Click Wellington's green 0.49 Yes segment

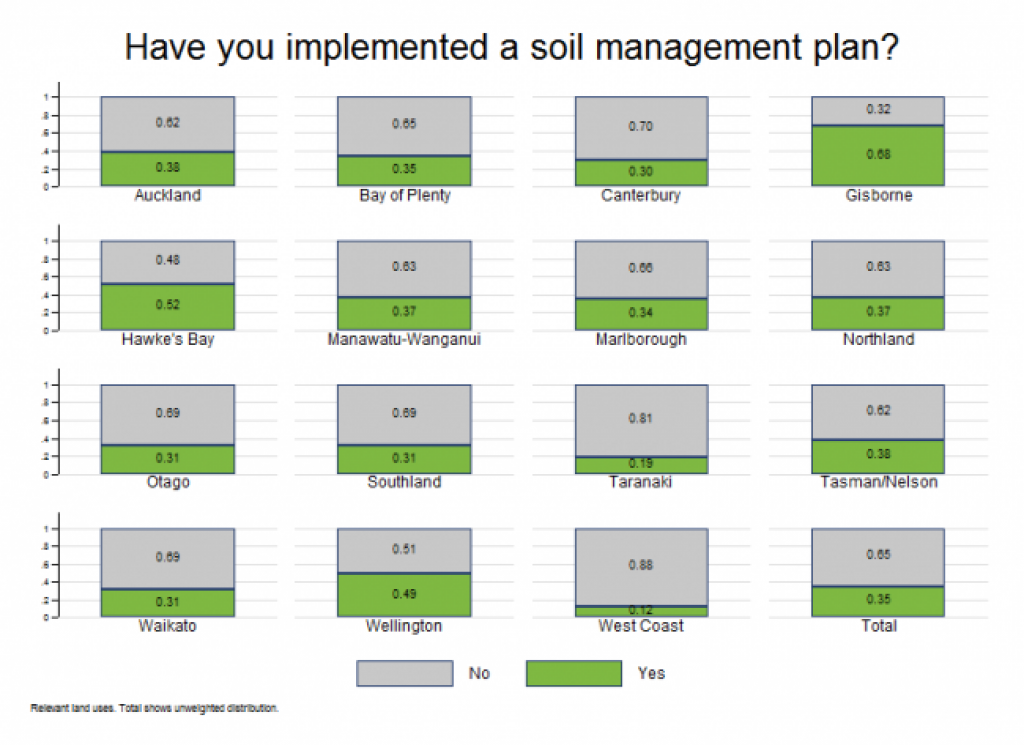click(x=404, y=595)
